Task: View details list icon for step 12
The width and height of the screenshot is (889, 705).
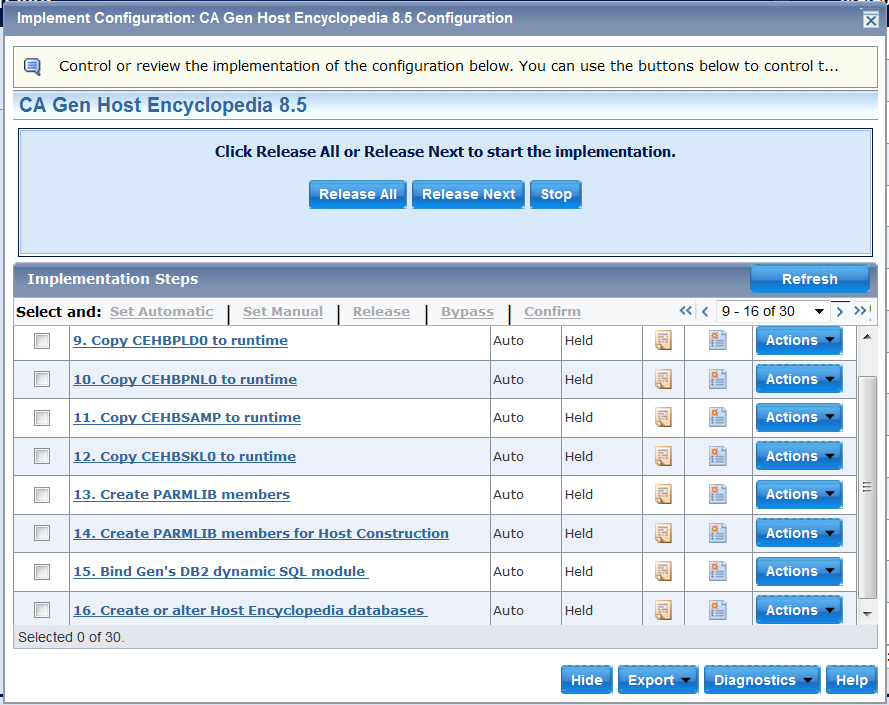Action: 717,456
